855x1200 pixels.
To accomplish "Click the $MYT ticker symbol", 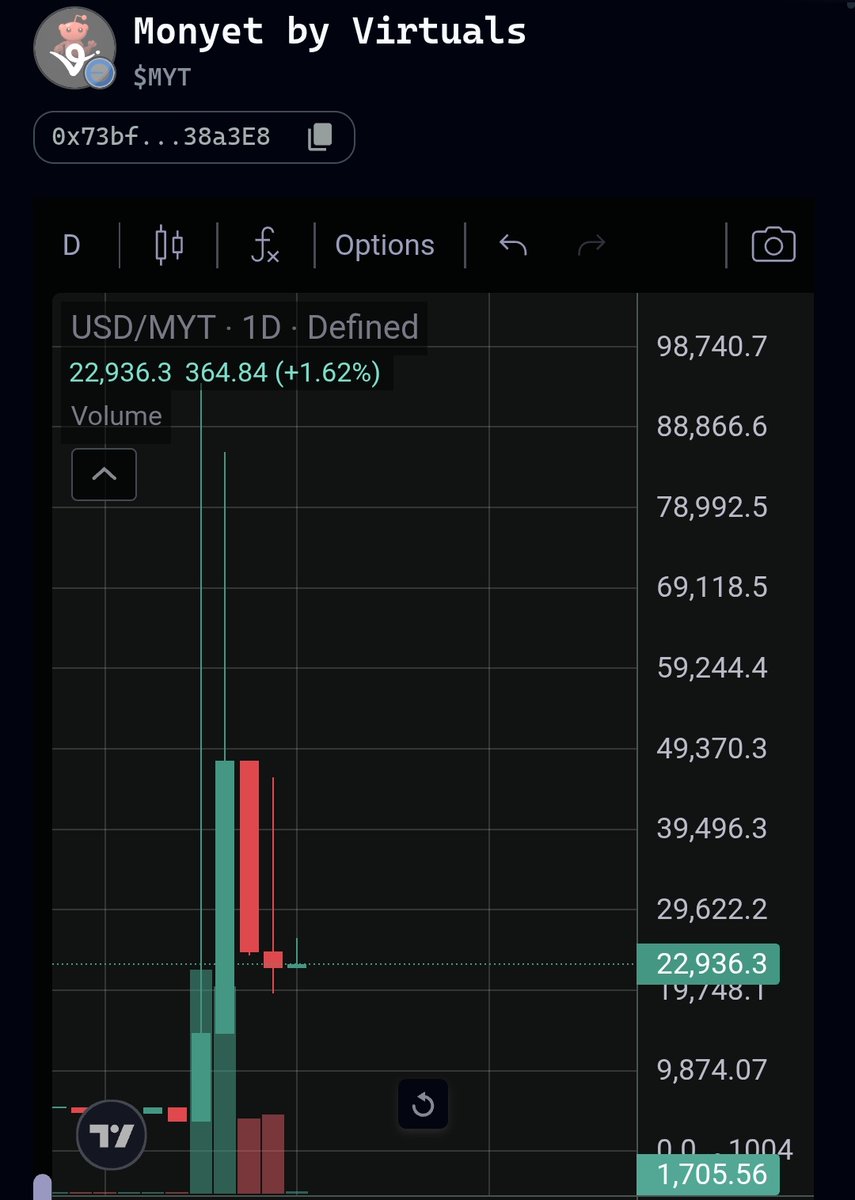I will (x=162, y=77).
